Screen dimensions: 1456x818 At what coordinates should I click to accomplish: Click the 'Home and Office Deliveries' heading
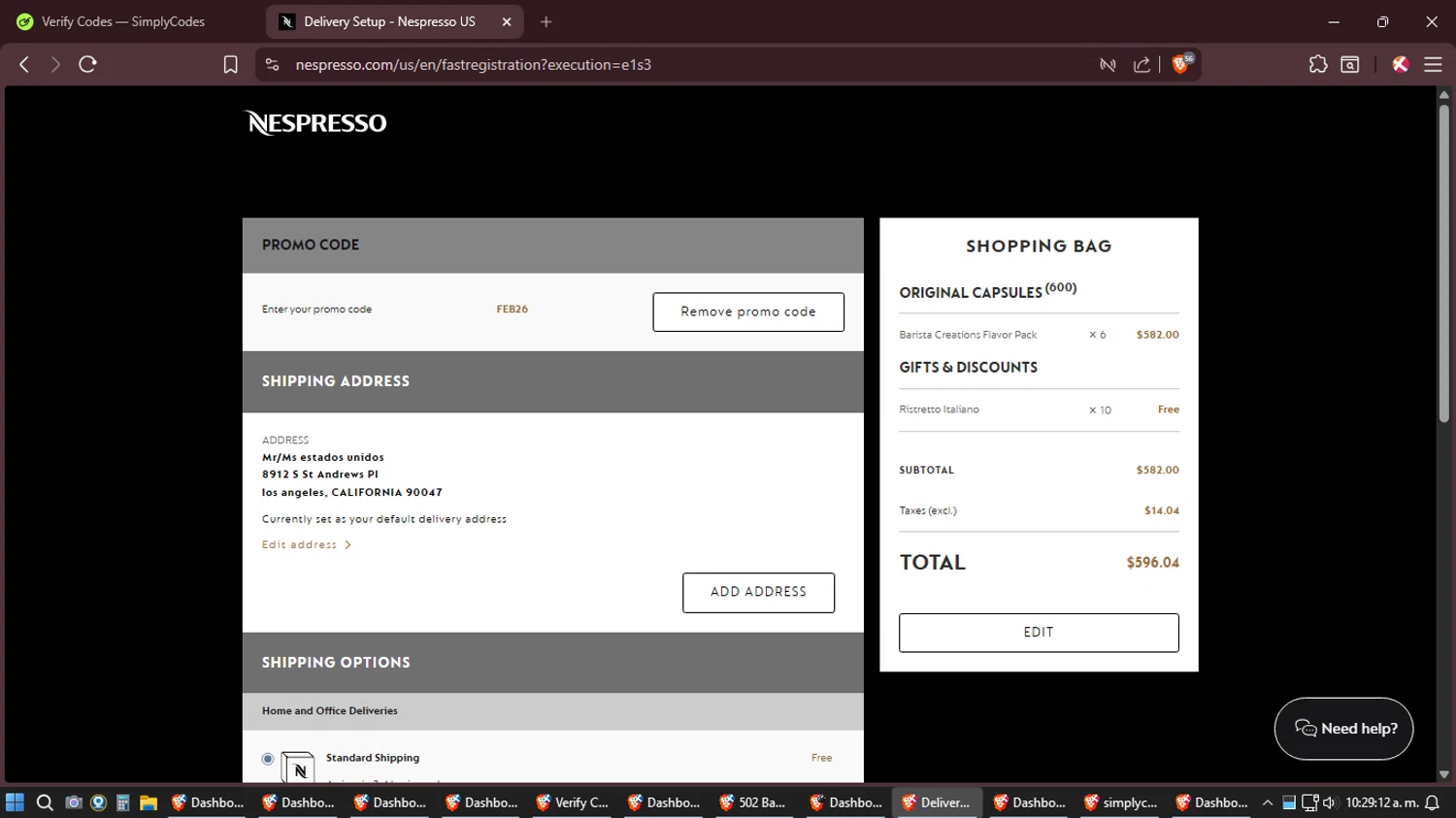pyautogui.click(x=329, y=711)
